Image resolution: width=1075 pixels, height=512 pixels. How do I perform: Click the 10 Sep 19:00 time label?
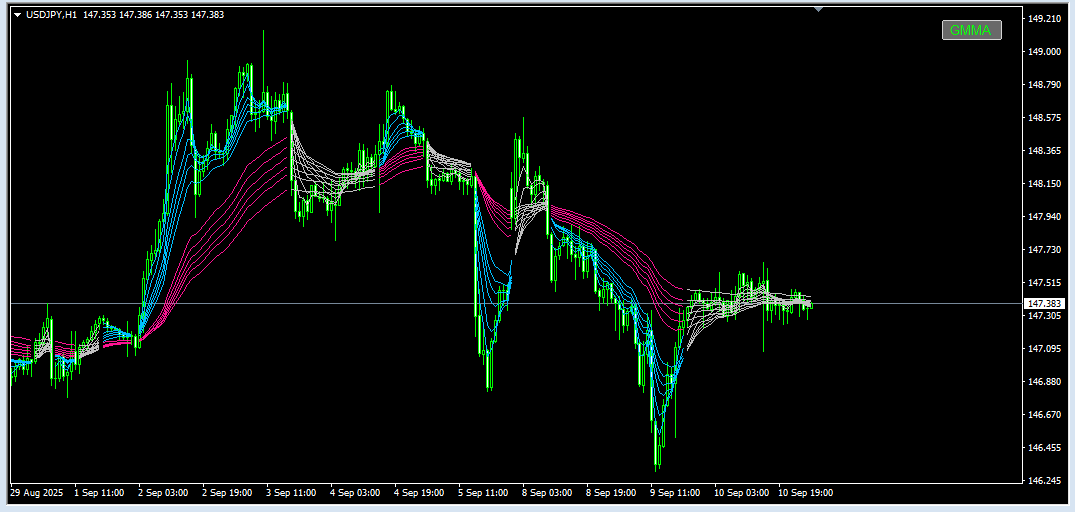(x=806, y=493)
